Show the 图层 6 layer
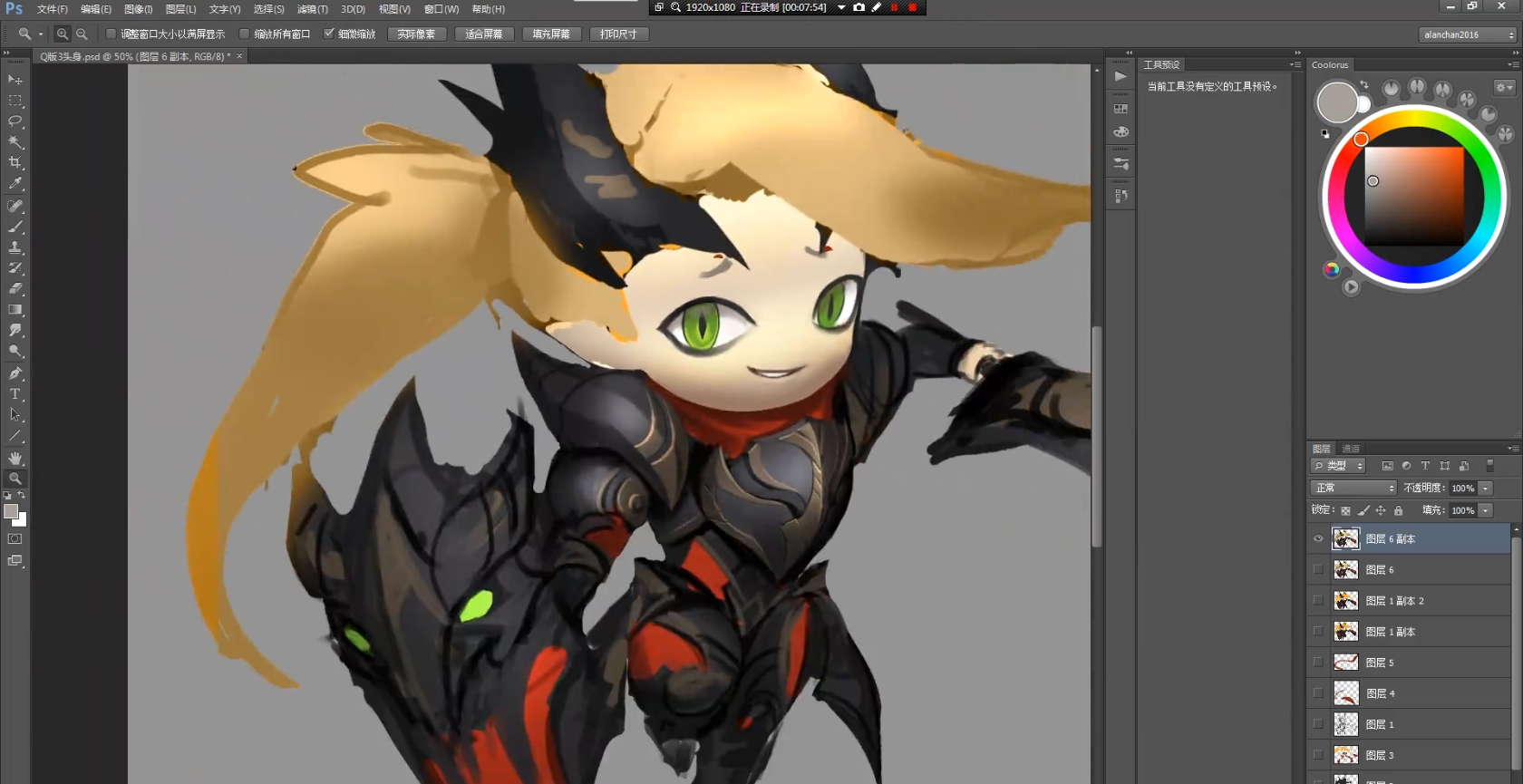Image resolution: width=1523 pixels, height=784 pixels. tap(1318, 570)
